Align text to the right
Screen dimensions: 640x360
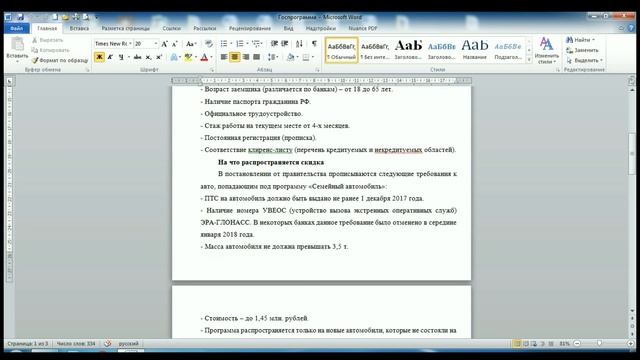tap(246, 57)
